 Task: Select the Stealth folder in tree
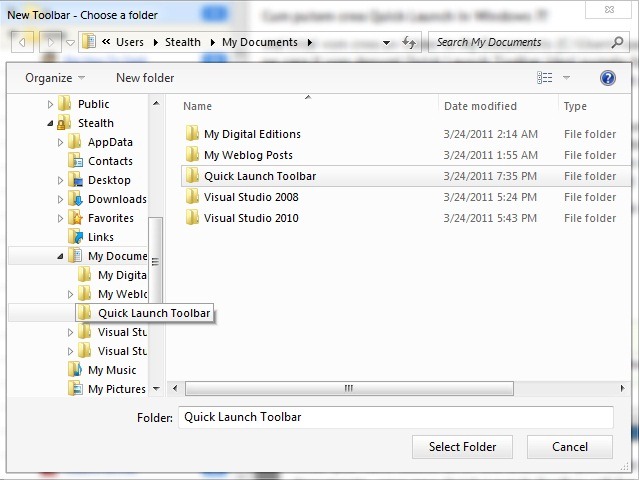[x=96, y=123]
